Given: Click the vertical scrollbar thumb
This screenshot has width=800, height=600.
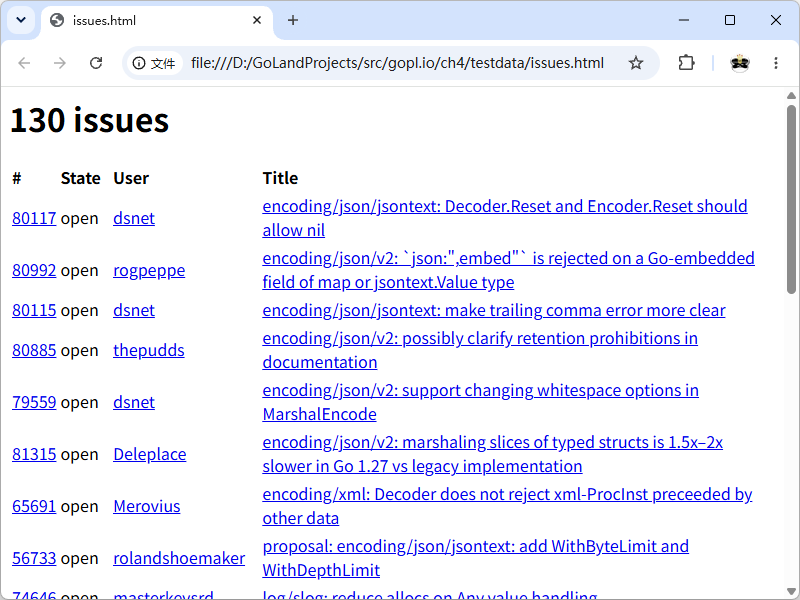Looking at the screenshot, I should (x=791, y=199).
